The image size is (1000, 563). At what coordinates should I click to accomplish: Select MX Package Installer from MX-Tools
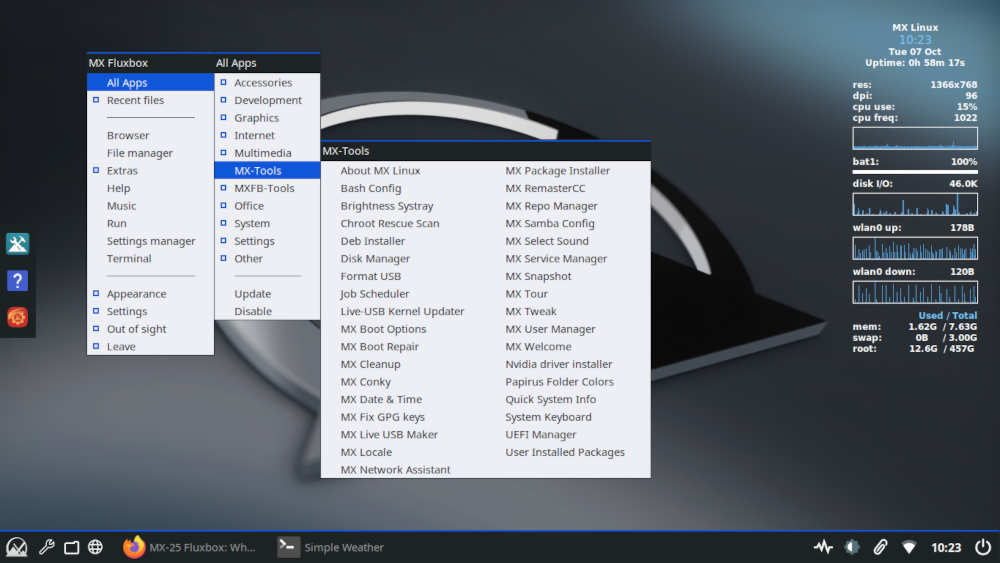coord(557,171)
